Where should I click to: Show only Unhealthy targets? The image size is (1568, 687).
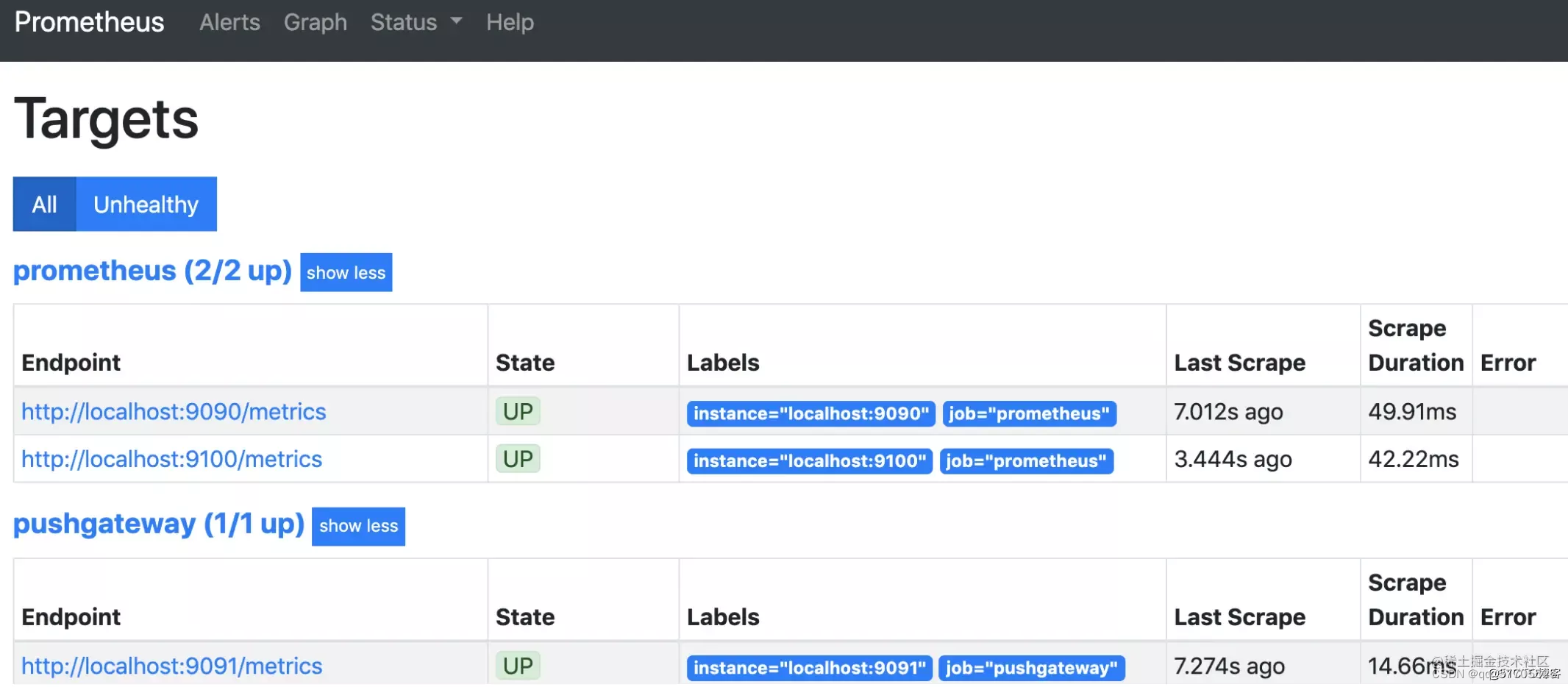[x=146, y=204]
